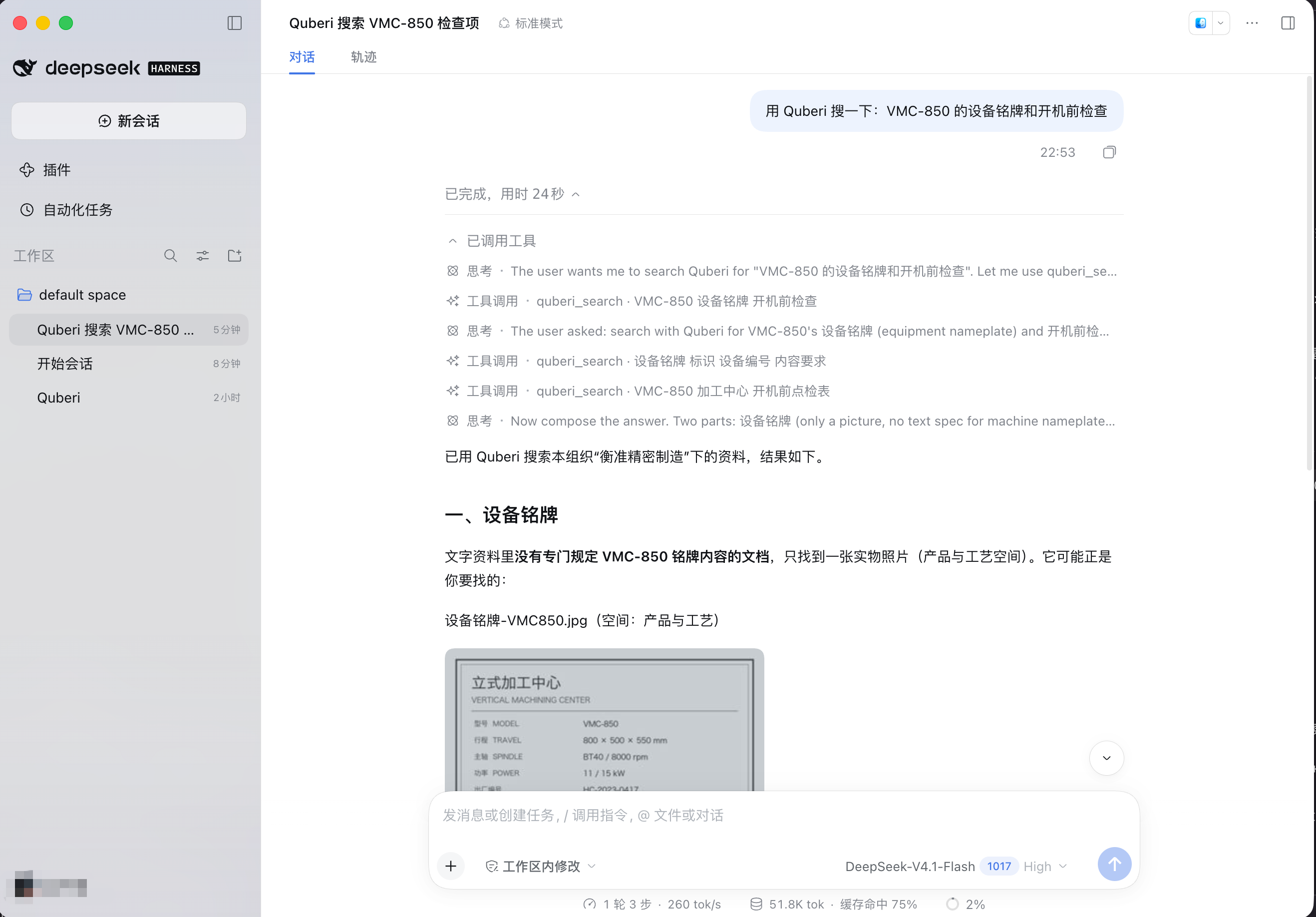Open the more options ellipsis menu

click(x=1252, y=23)
